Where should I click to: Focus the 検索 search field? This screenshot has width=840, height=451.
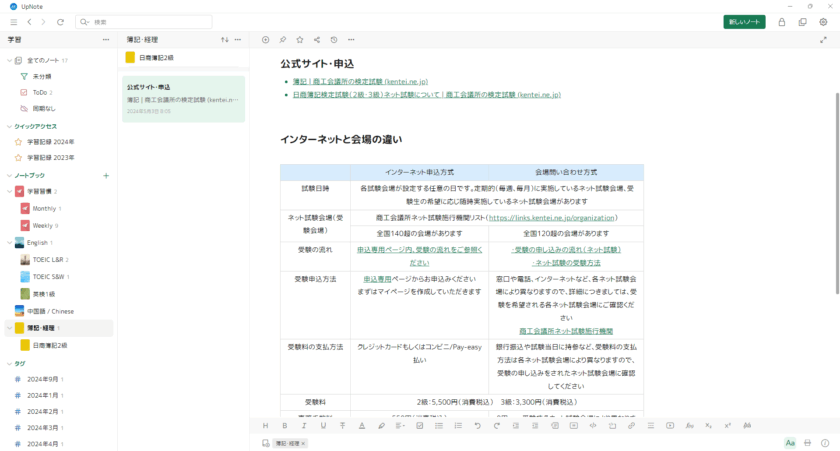[144, 22]
